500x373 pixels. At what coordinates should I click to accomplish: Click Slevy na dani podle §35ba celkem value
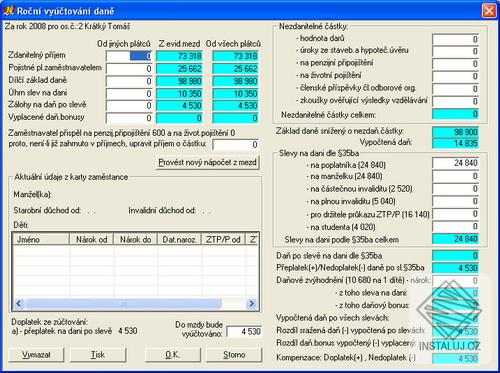tap(455, 239)
